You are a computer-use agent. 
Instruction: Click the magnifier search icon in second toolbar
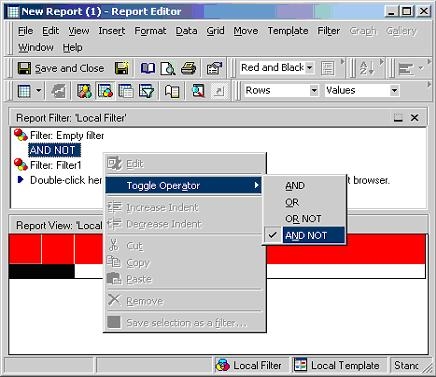click(198, 91)
